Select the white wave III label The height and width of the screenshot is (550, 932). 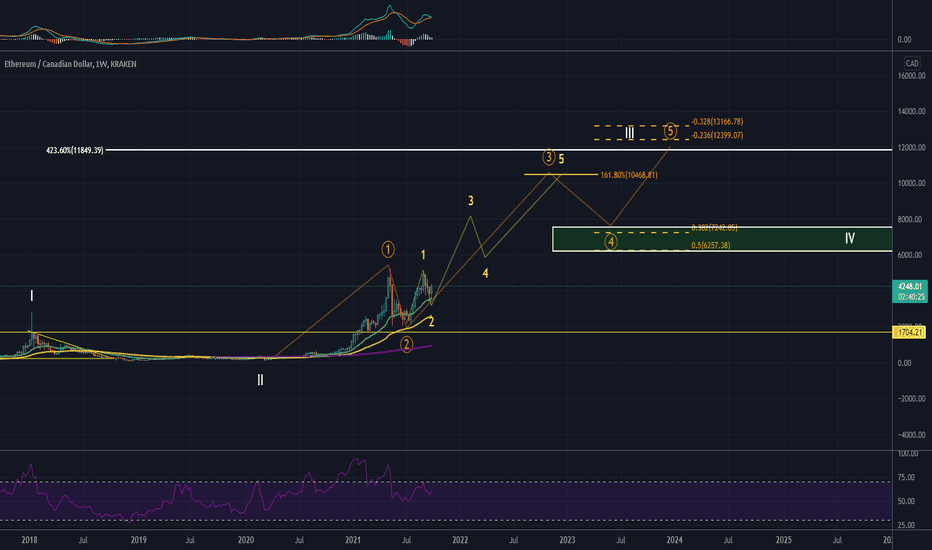[x=629, y=133]
